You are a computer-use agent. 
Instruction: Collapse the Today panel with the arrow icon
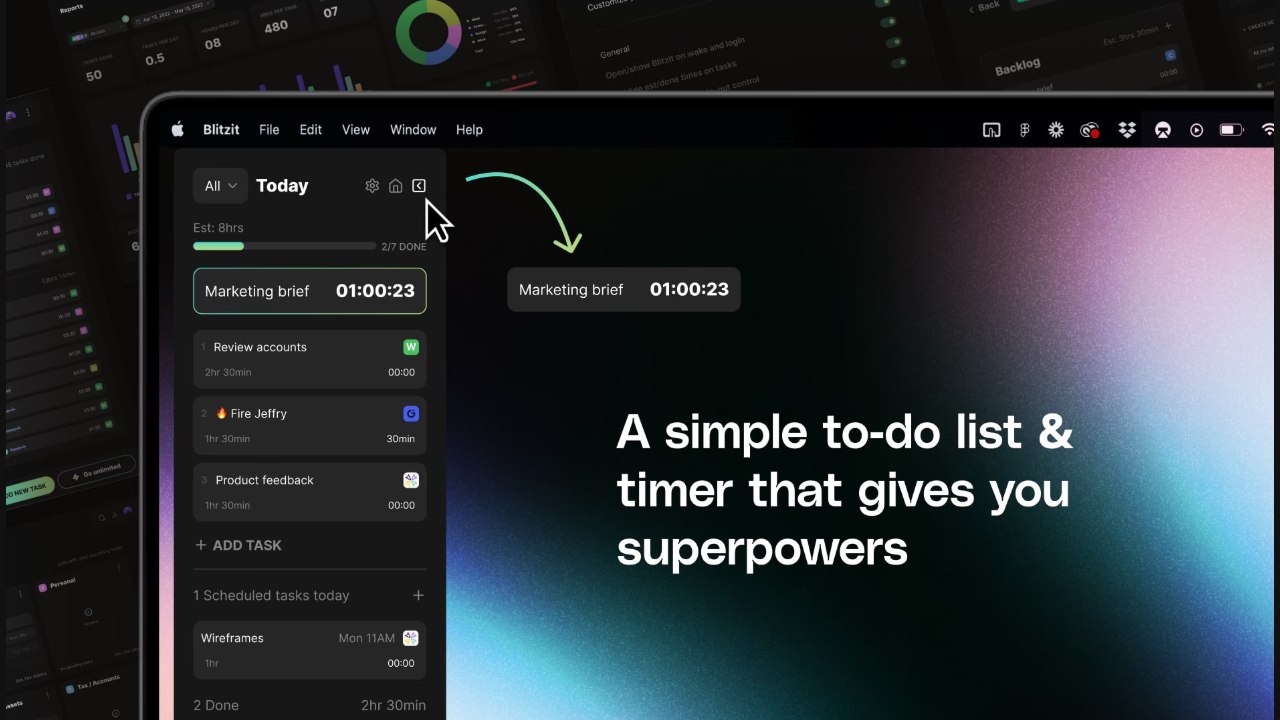[x=419, y=186]
